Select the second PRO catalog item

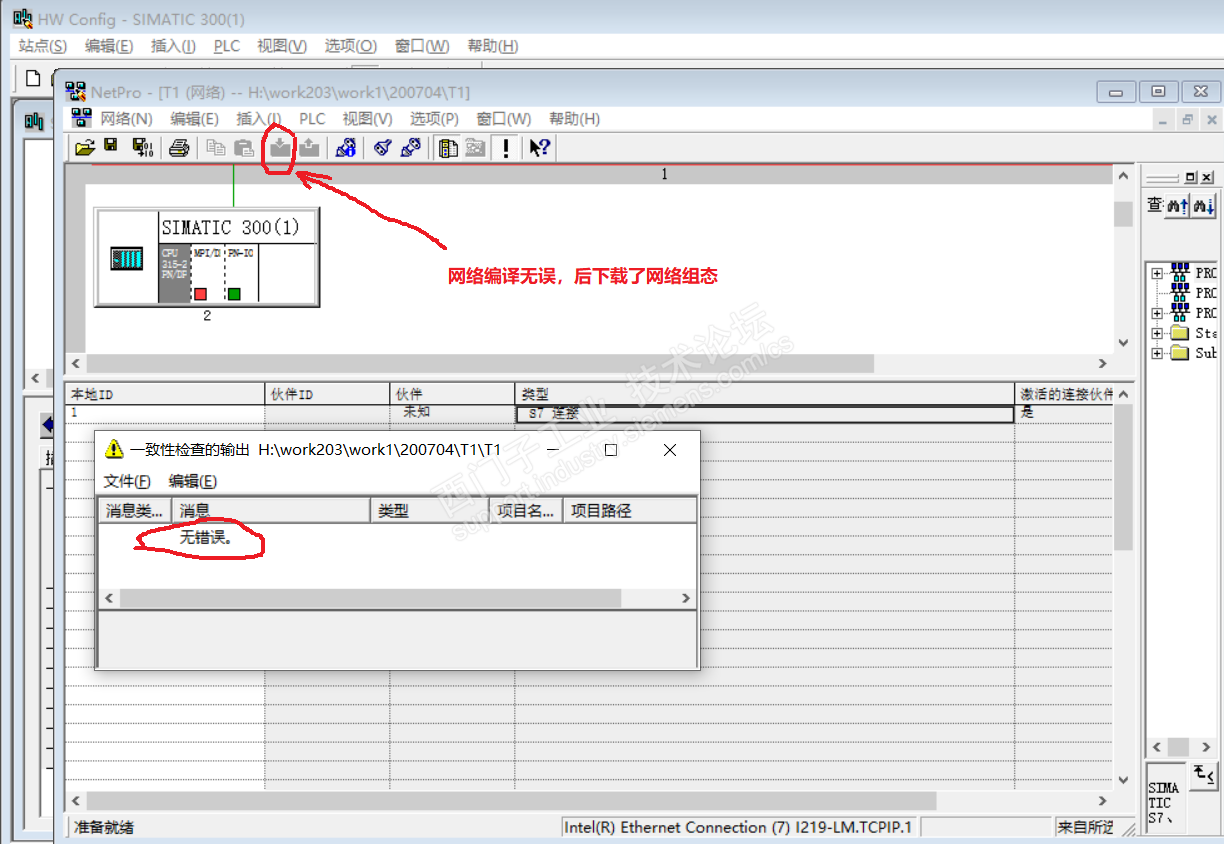(x=1194, y=293)
